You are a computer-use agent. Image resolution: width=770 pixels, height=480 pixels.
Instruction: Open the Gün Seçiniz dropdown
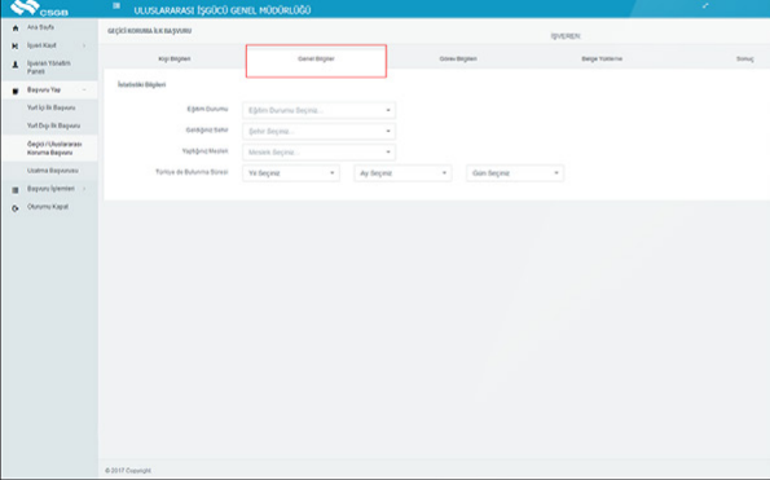click(515, 173)
